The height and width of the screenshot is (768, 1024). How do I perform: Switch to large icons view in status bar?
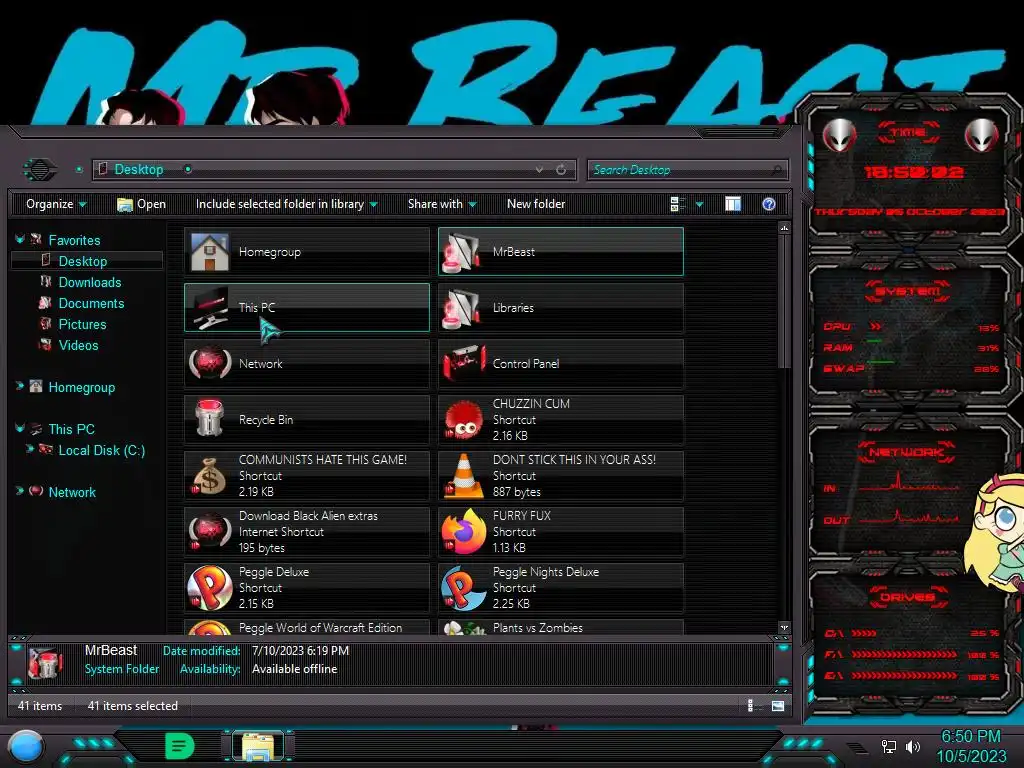778,705
